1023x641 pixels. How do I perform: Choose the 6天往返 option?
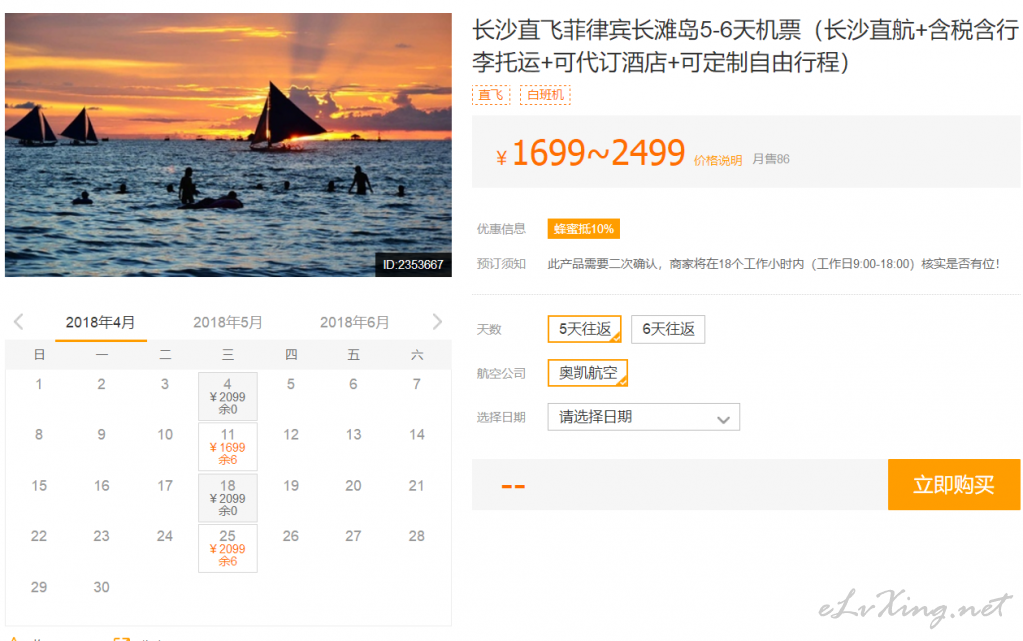tap(668, 329)
